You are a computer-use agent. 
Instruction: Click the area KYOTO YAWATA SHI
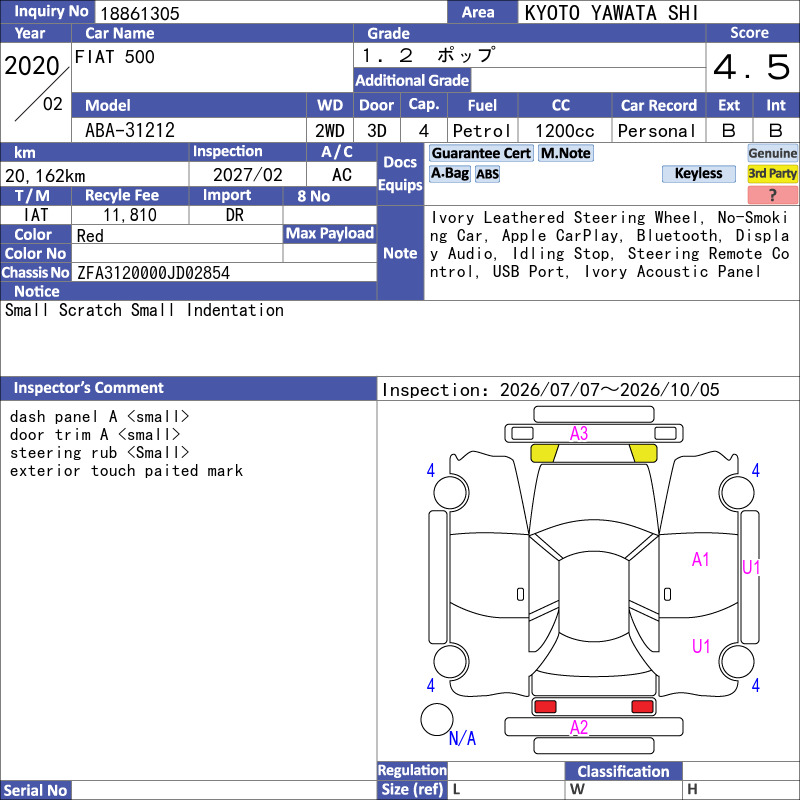click(x=611, y=13)
